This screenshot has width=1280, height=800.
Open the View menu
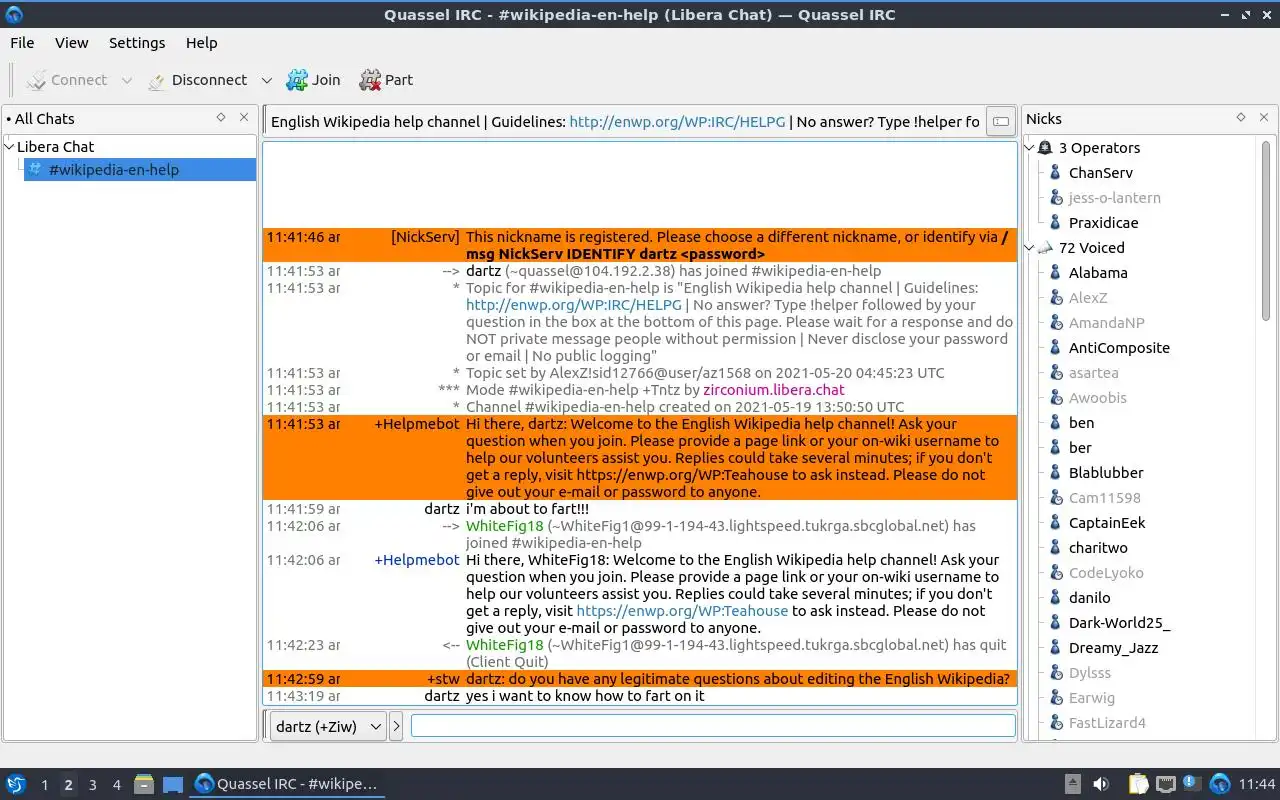(71, 43)
